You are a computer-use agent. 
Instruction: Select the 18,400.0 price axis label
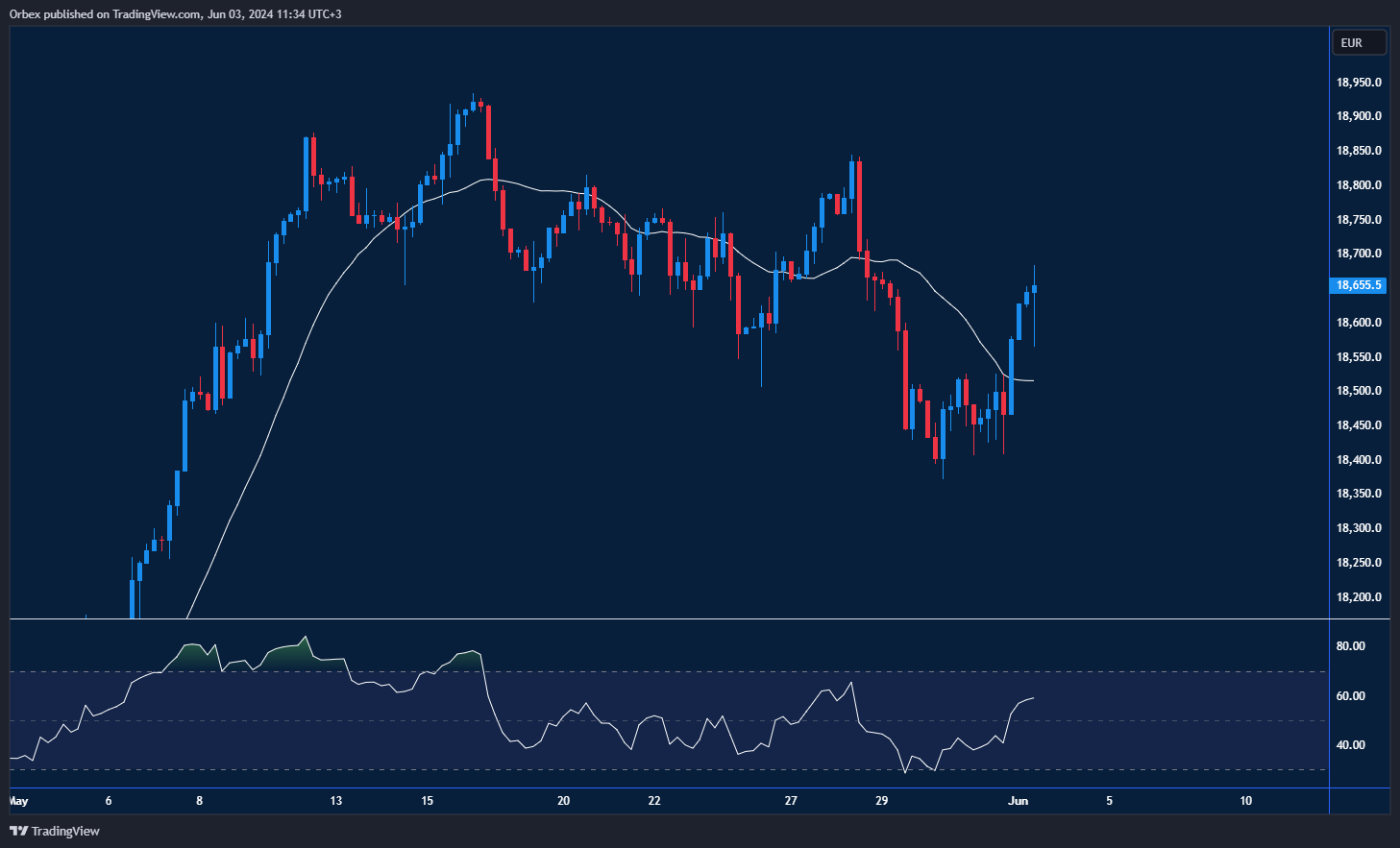[x=1359, y=460]
